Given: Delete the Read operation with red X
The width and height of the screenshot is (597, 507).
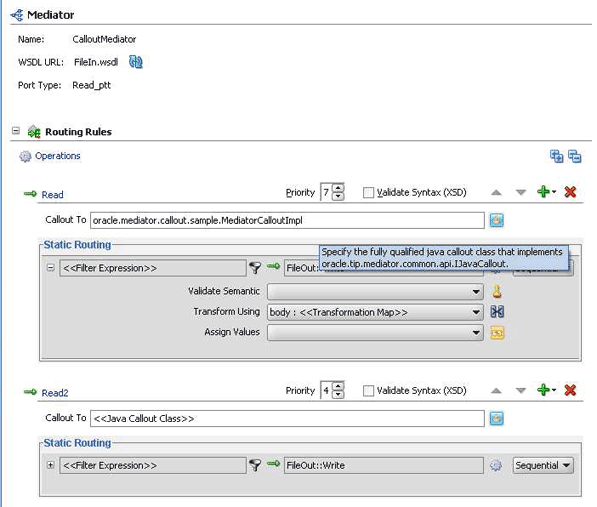Looking at the screenshot, I should (x=570, y=192).
